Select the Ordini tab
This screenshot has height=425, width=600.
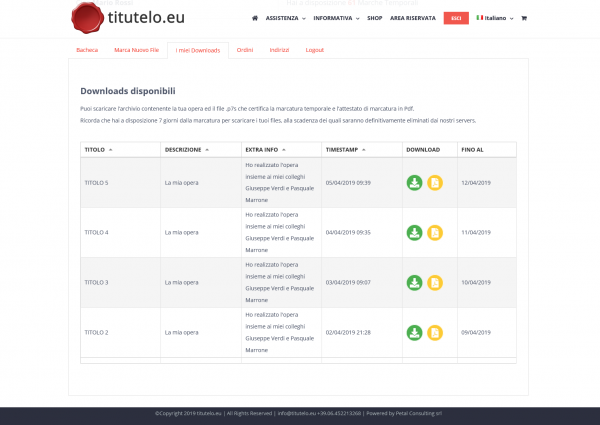pos(244,49)
